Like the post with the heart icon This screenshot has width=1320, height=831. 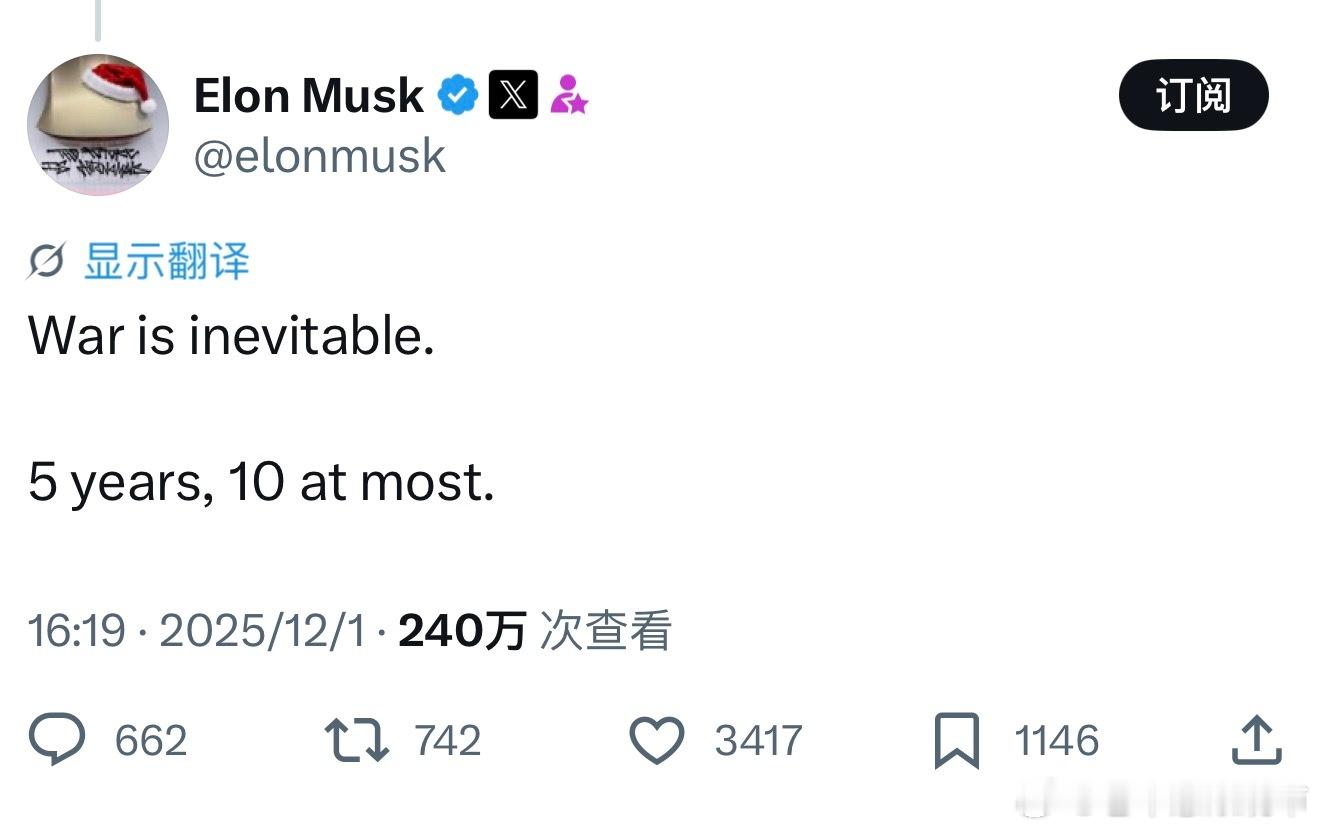click(x=656, y=740)
